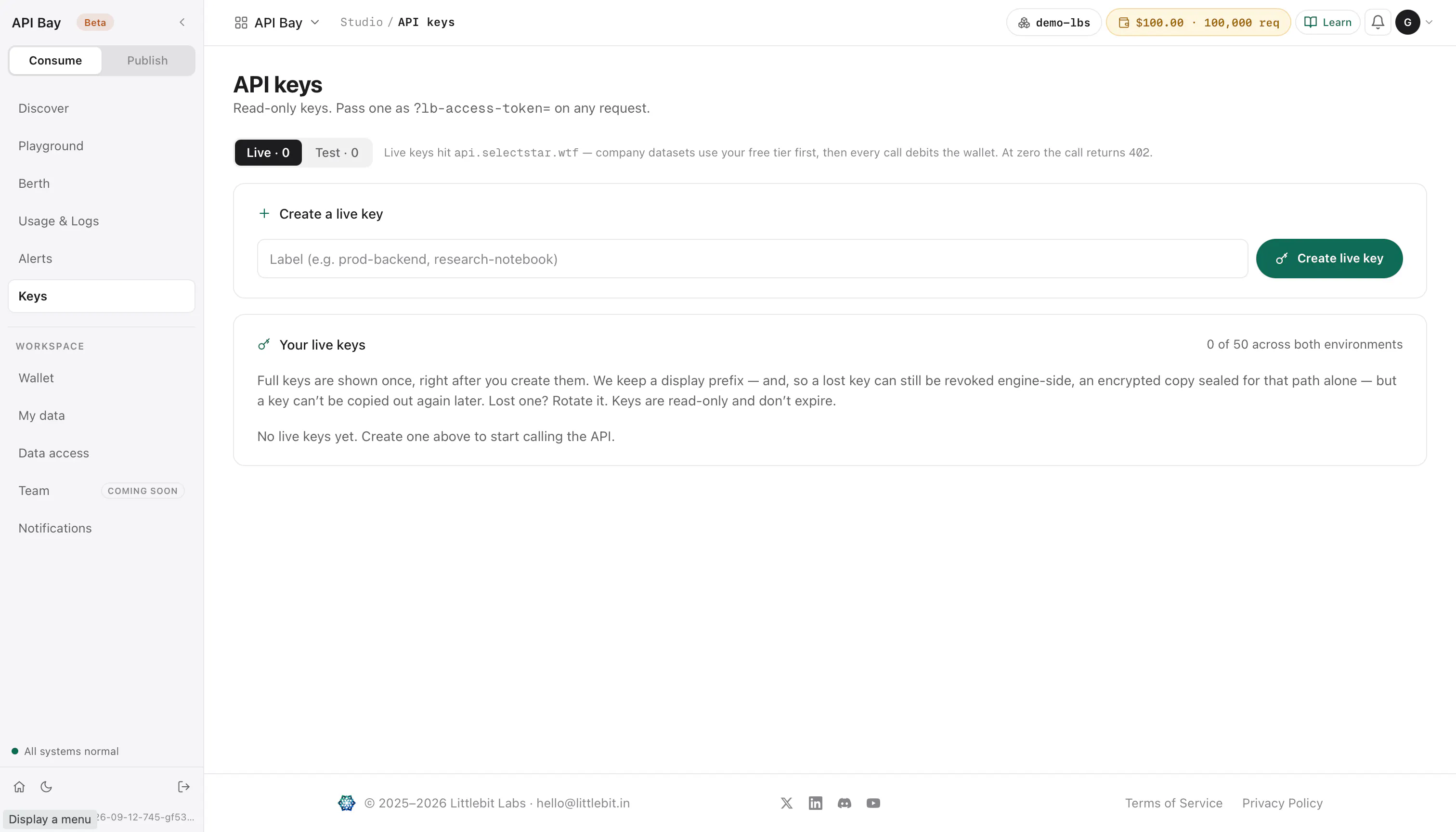Switch to Publish mode
Viewport: 1456px width, 832px height.
pyautogui.click(x=147, y=61)
